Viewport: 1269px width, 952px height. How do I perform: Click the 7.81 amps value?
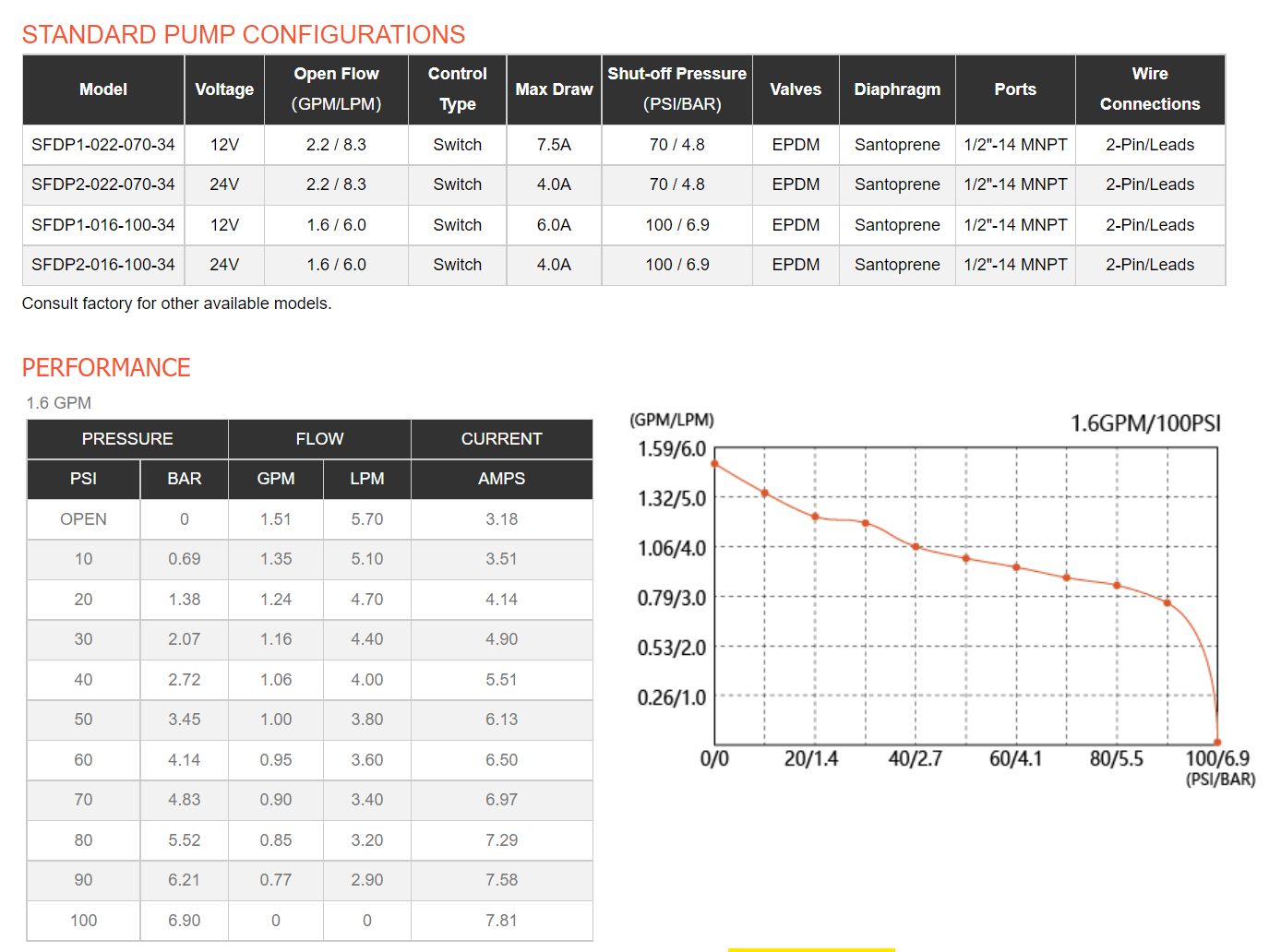(x=502, y=921)
